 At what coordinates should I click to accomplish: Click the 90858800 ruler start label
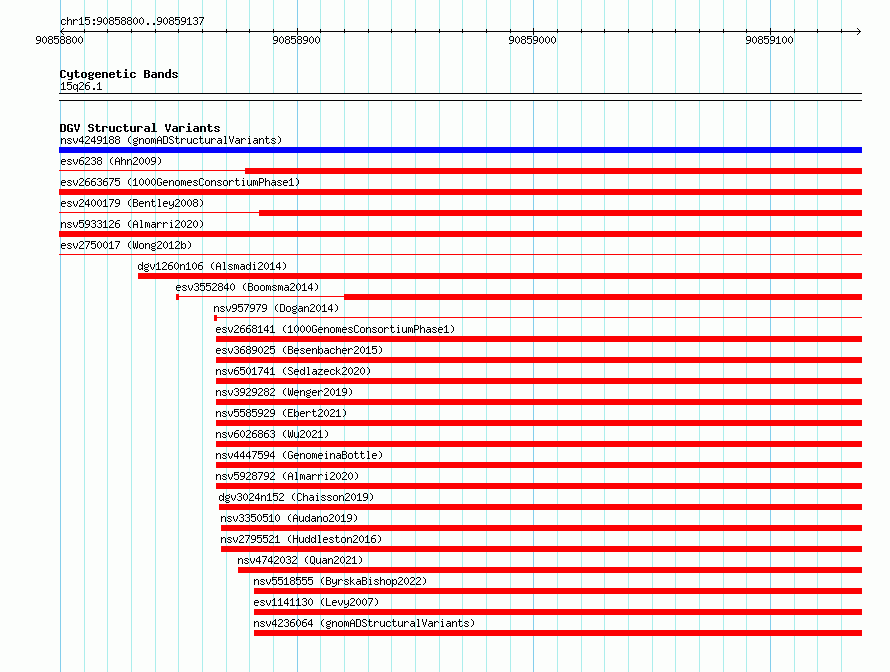click(59, 40)
